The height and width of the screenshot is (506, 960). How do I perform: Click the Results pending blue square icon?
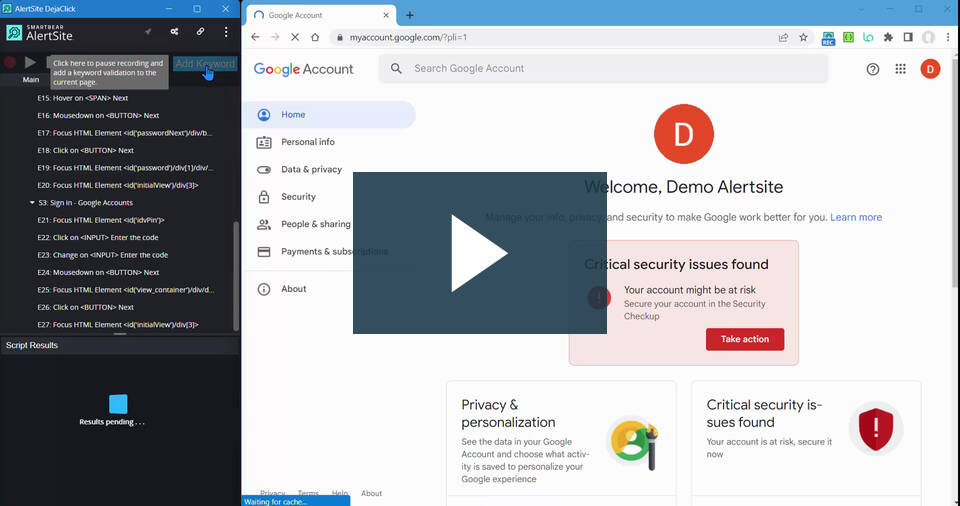[x=118, y=404]
